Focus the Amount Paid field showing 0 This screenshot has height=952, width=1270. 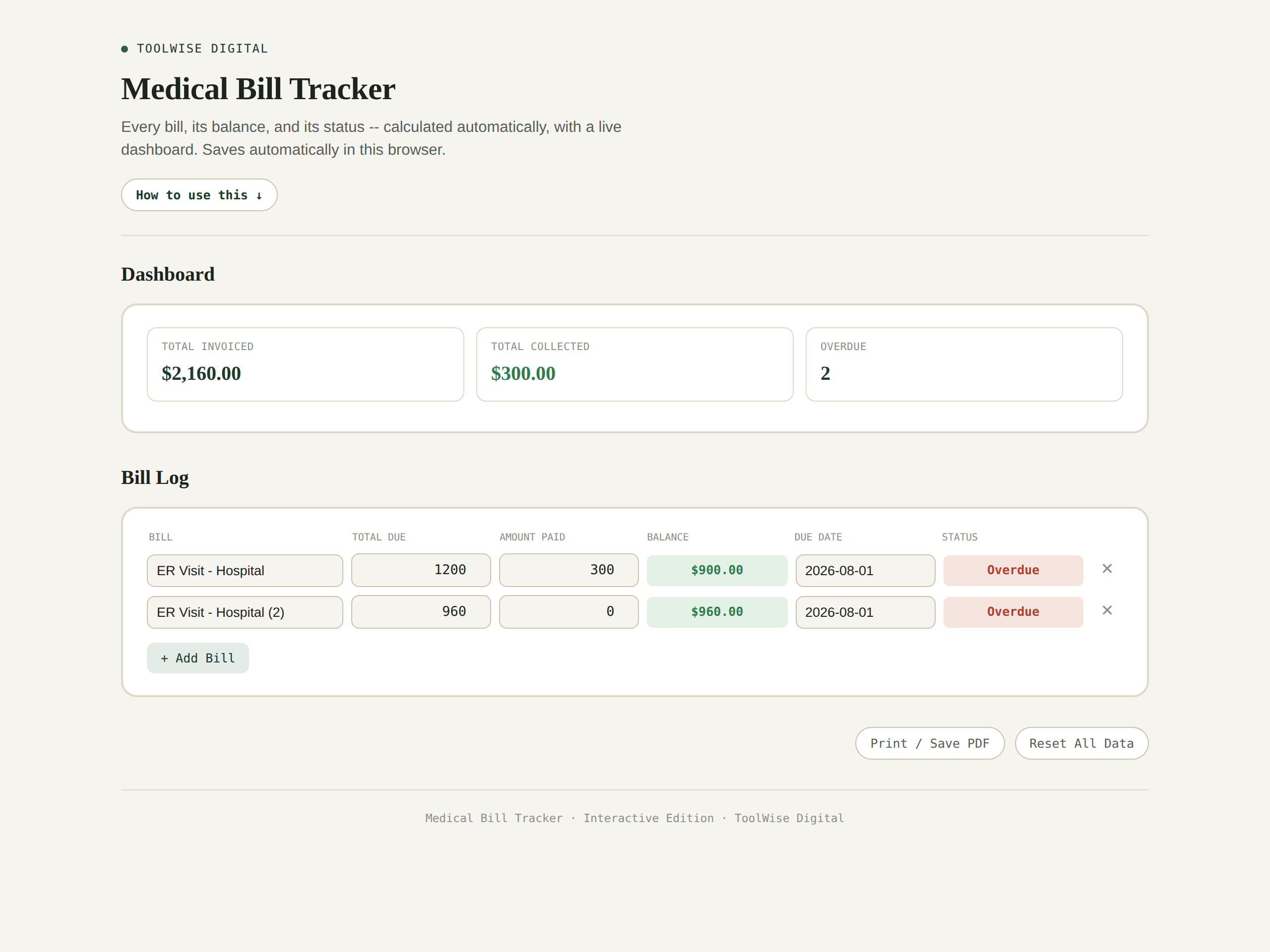pyautogui.click(x=569, y=612)
